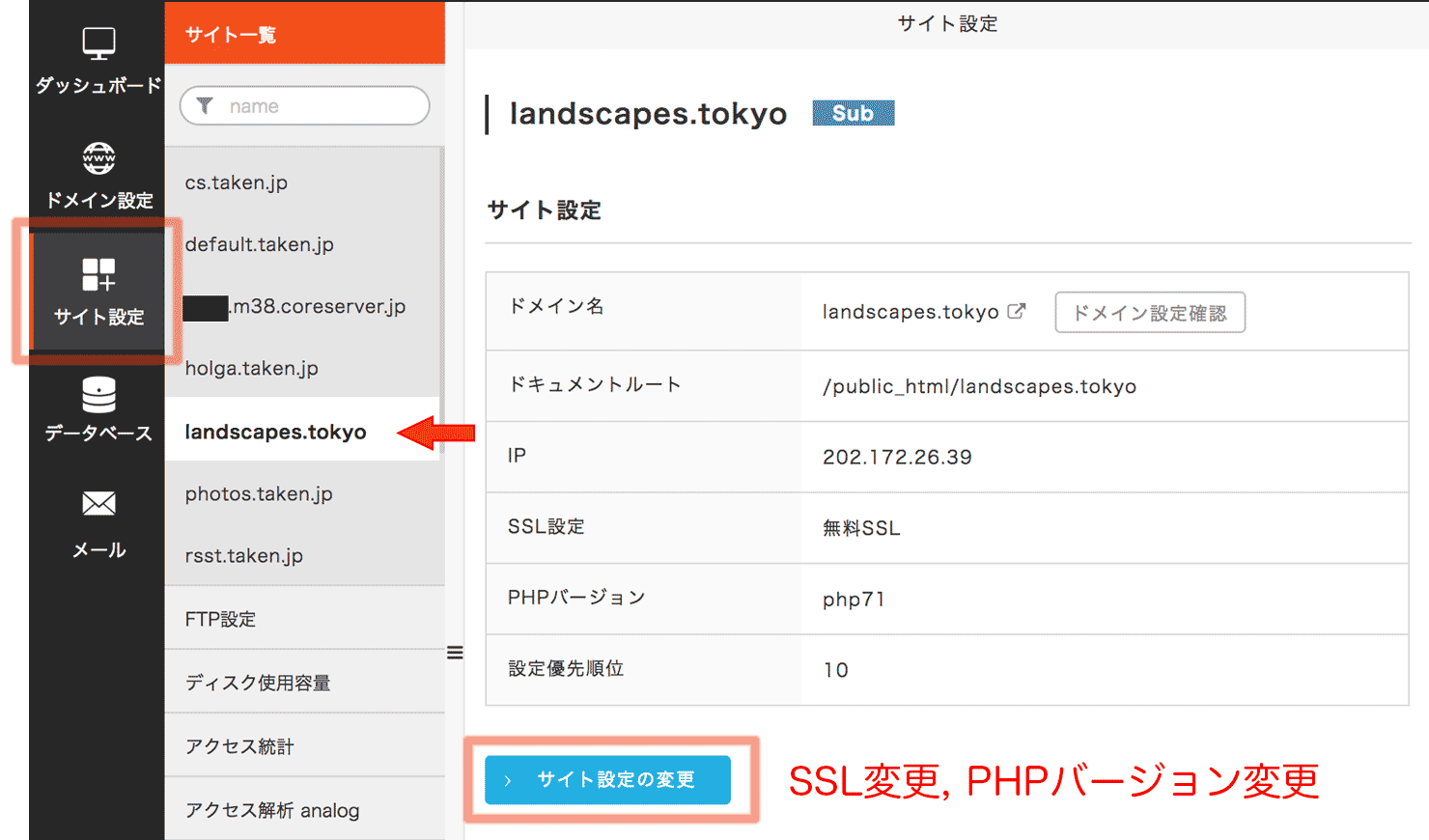This screenshot has height=840, width=1429.
Task: Click the ドメイン名 row label
Action: tap(556, 306)
